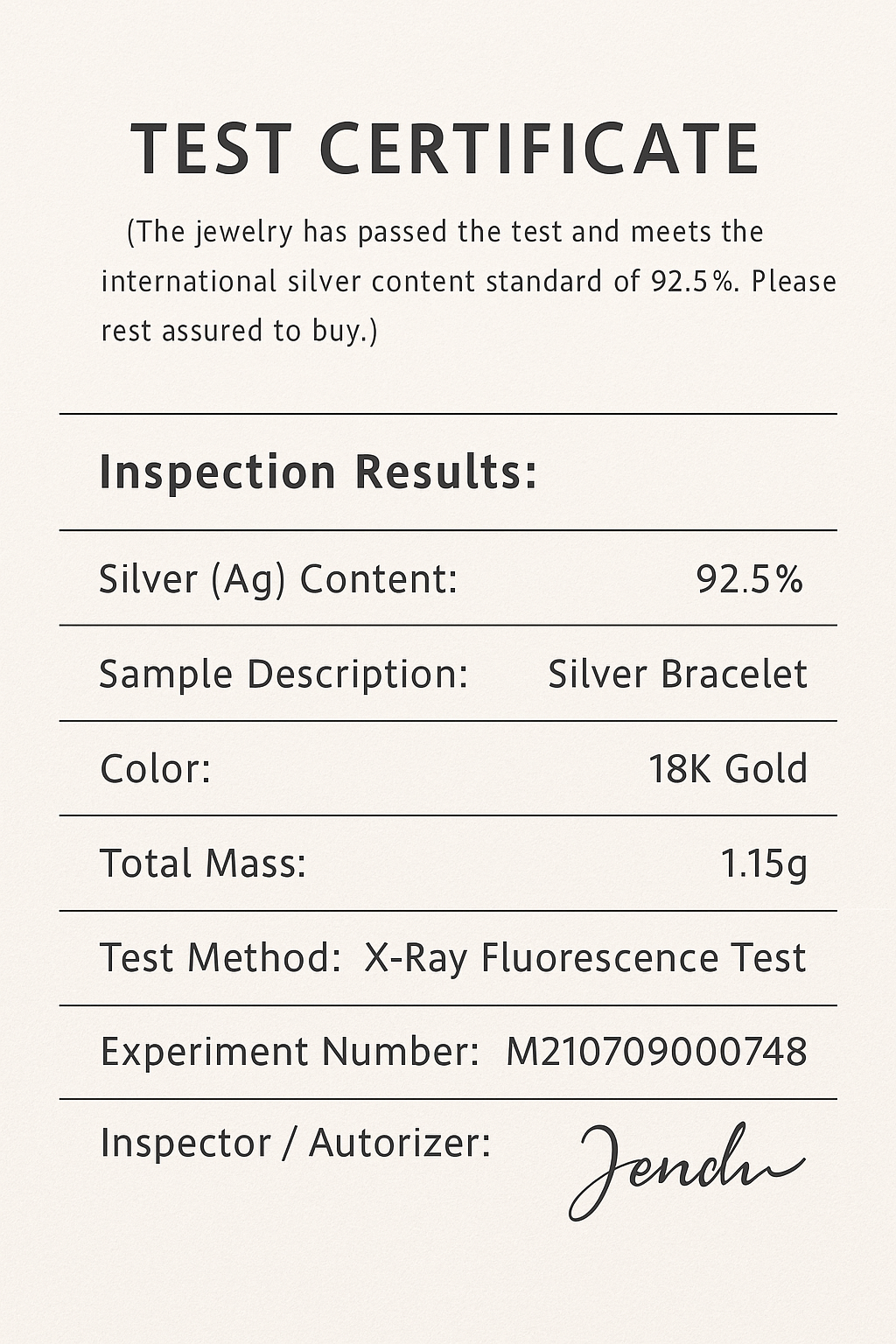The image size is (896, 1344).
Task: Click the Total Mass label
Action: [x=203, y=864]
